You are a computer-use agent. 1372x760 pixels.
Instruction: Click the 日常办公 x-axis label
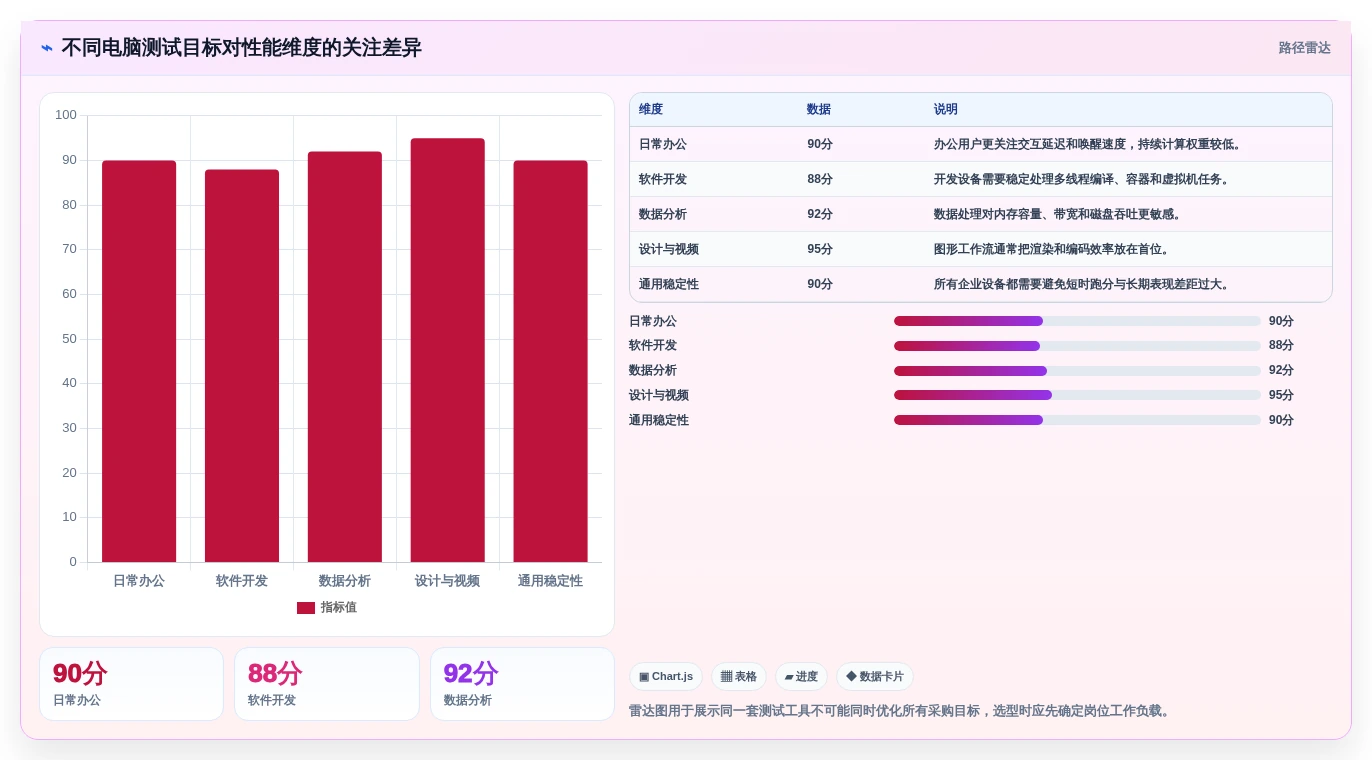(139, 581)
